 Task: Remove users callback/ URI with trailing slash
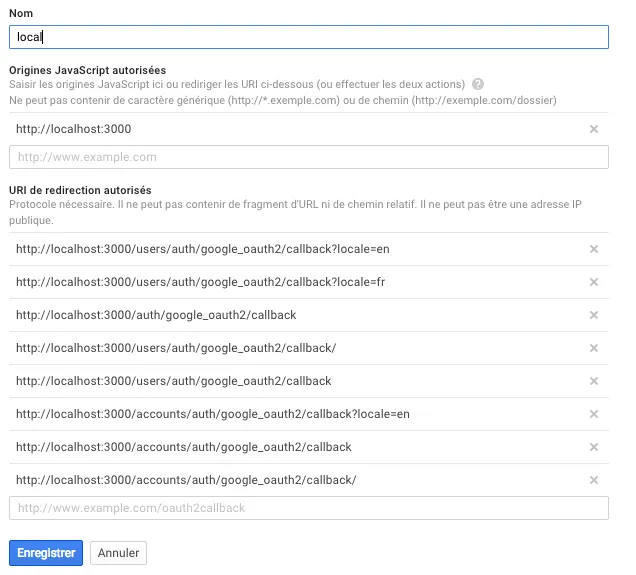tap(594, 348)
